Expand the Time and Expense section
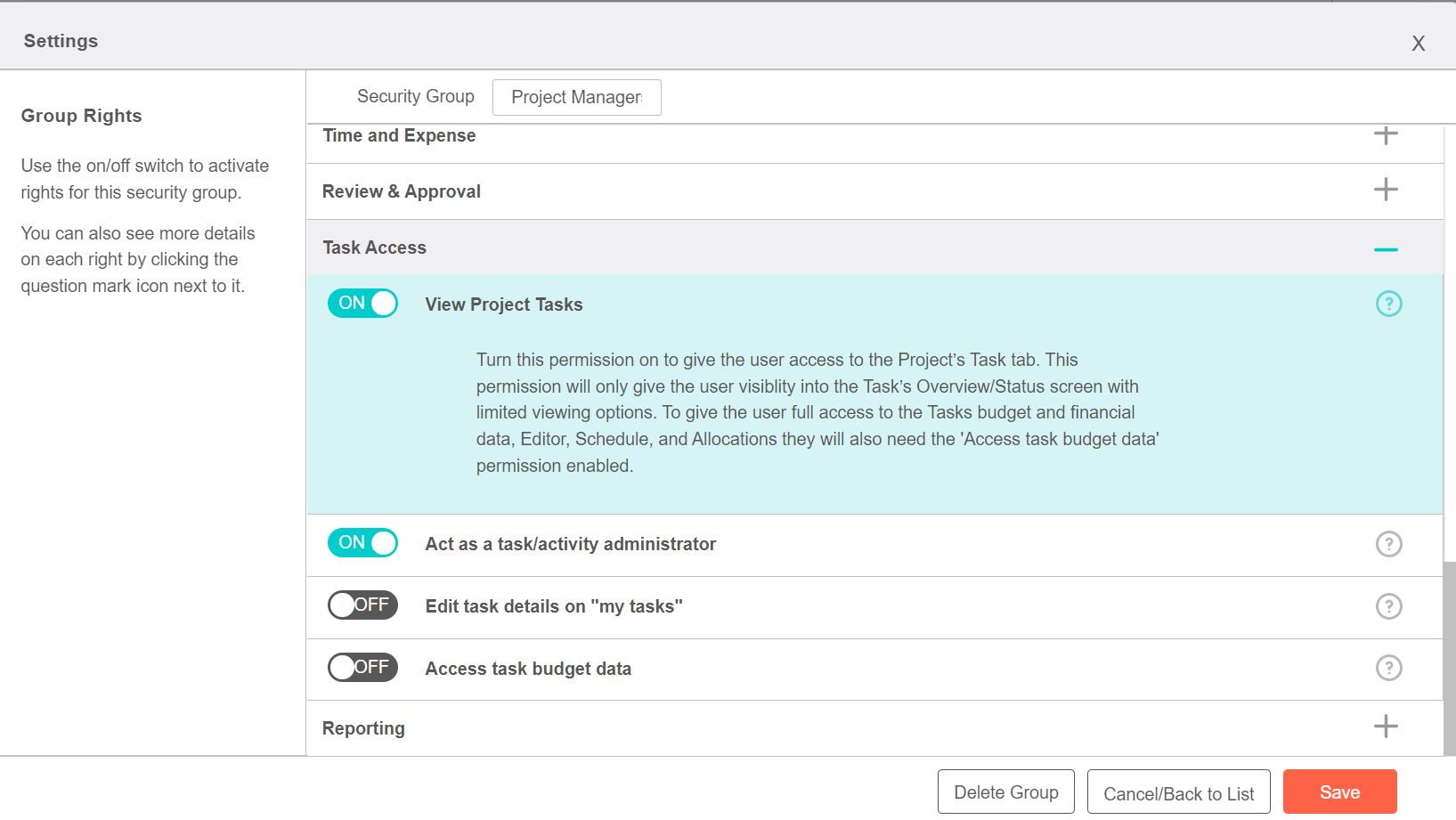The height and width of the screenshot is (820, 1456). 1386,135
